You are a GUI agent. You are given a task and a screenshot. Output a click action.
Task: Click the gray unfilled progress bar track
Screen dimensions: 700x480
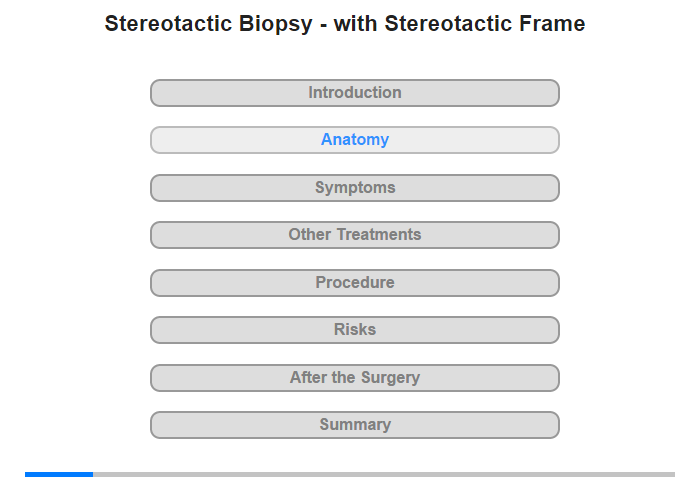click(x=384, y=474)
